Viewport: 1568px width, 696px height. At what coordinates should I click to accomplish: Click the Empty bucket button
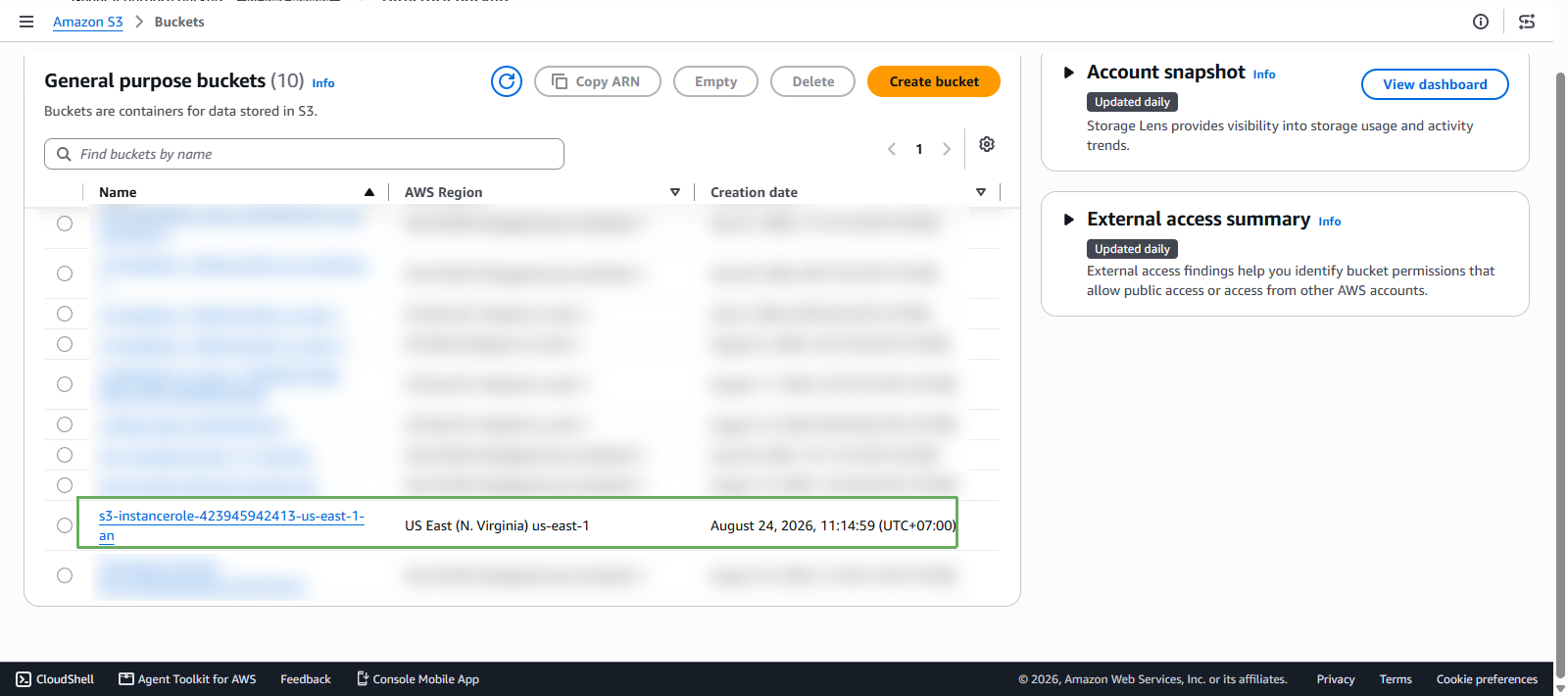[715, 81]
